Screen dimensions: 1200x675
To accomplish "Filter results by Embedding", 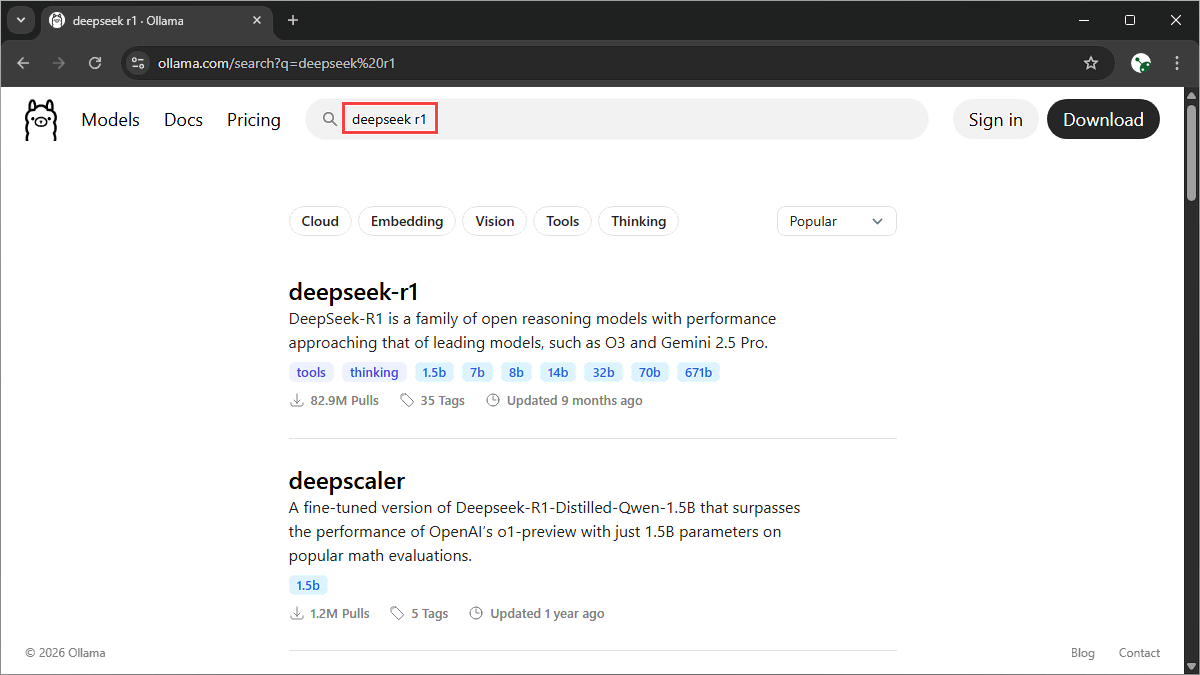I will click(x=407, y=221).
